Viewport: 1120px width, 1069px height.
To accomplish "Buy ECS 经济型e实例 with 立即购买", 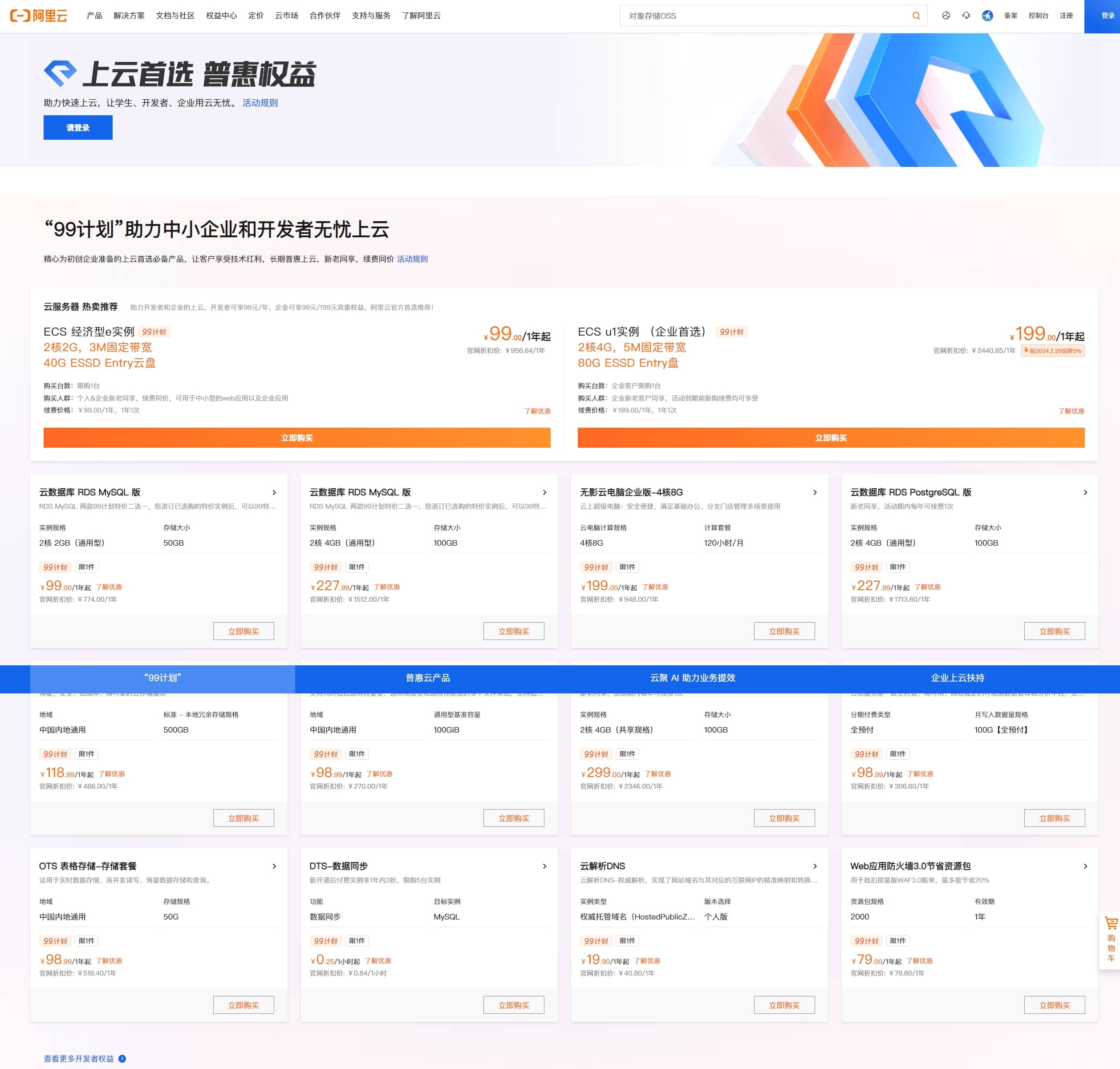I will pos(297,437).
